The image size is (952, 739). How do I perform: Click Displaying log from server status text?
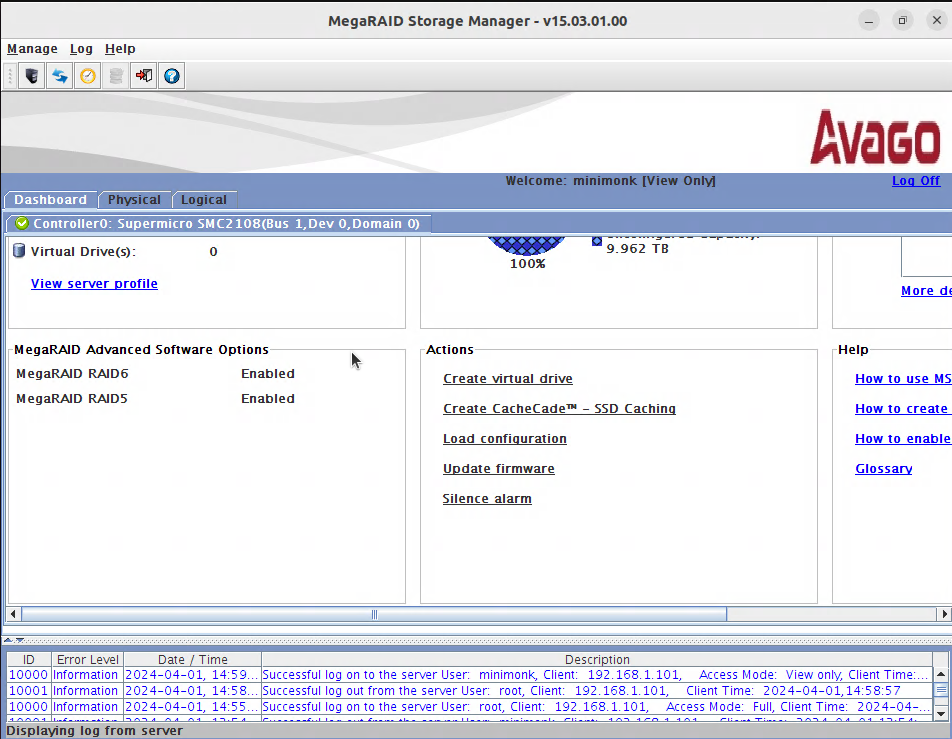94,730
